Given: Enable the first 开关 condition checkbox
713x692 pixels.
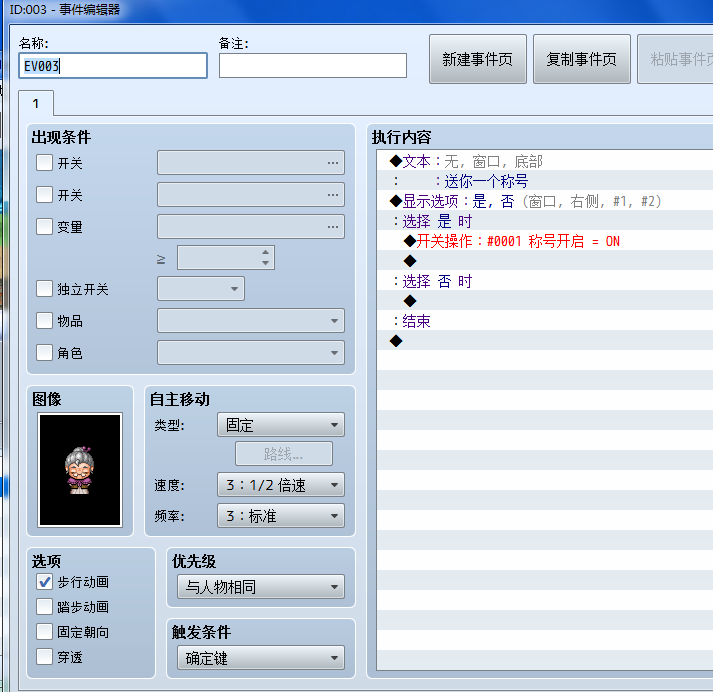Looking at the screenshot, I should point(44,163).
